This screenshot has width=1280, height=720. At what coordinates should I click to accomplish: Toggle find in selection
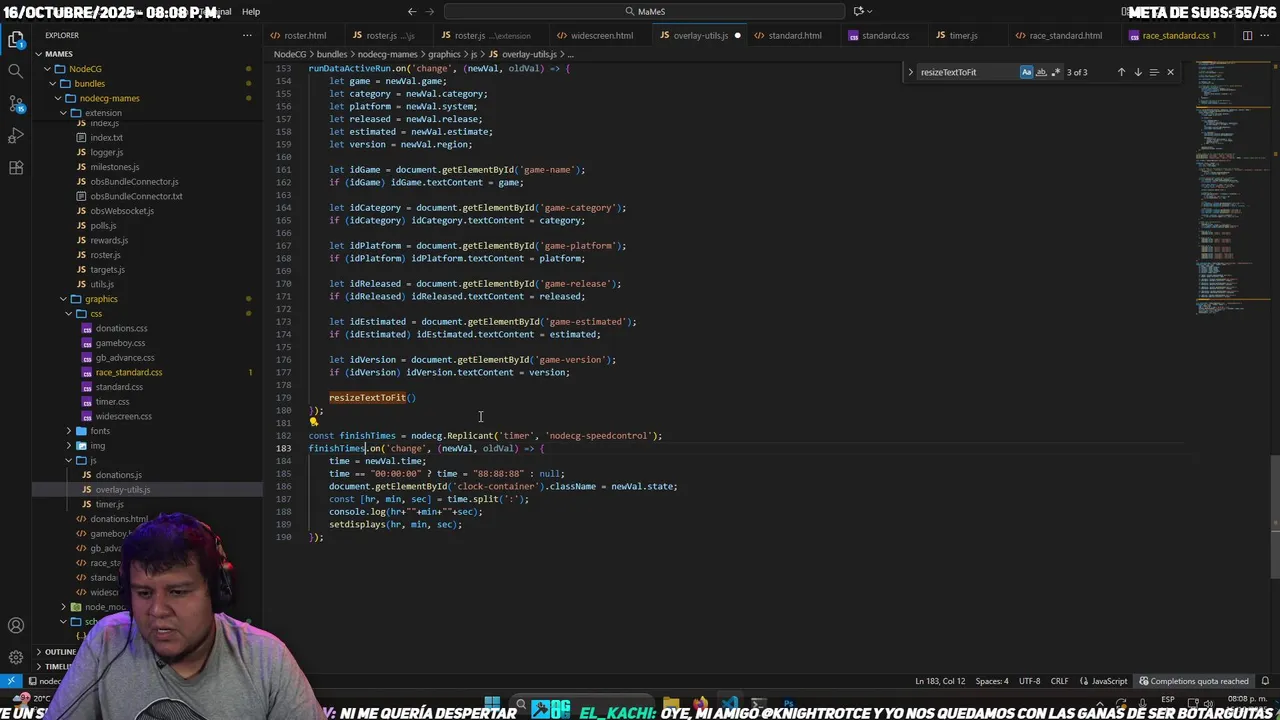[1154, 72]
